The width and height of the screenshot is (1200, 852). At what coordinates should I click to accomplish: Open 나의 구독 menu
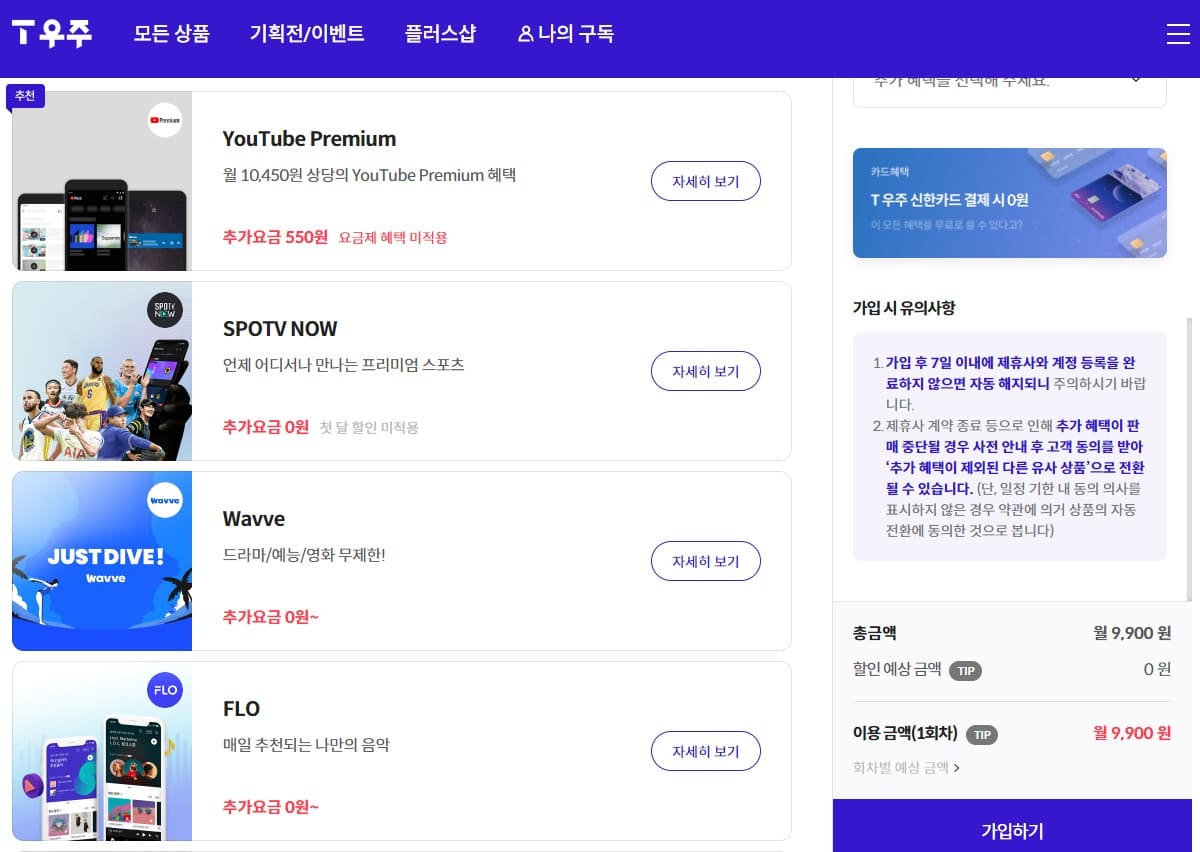pos(566,34)
